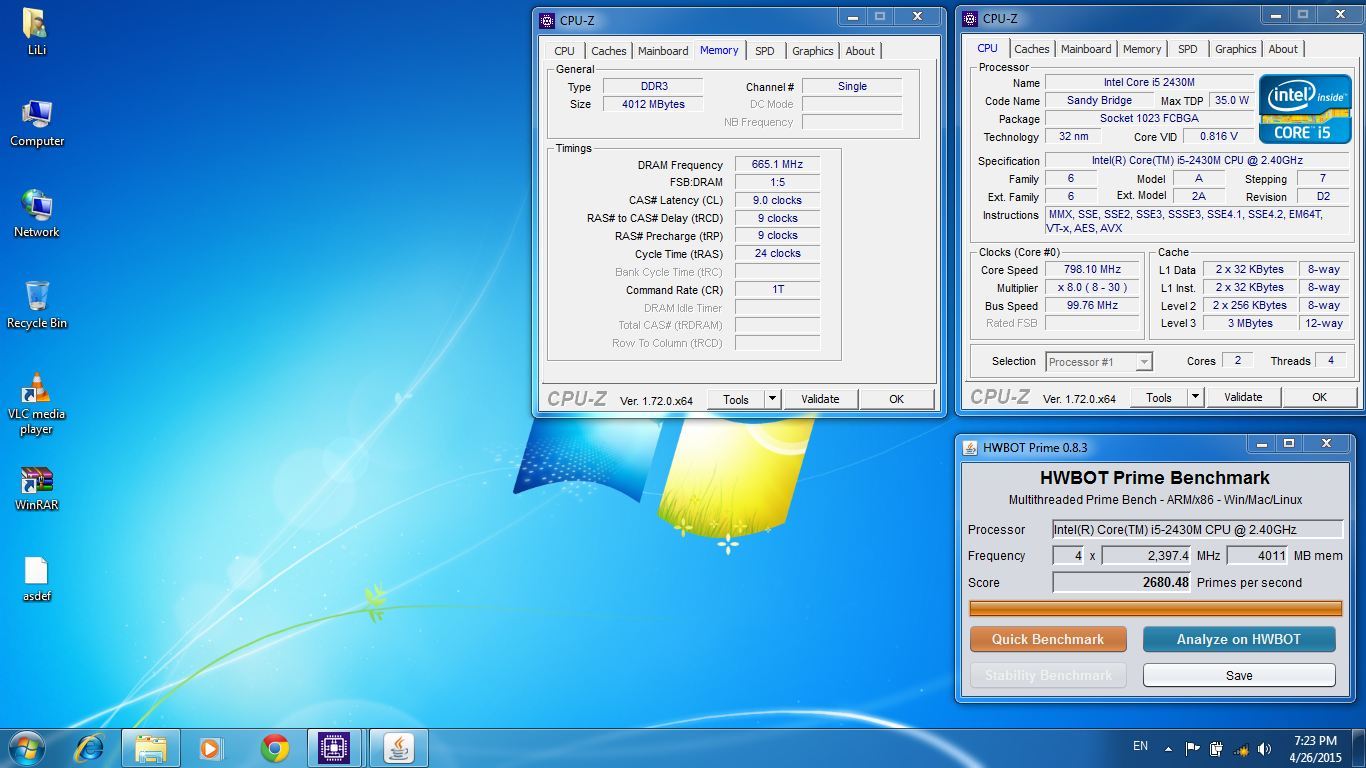Select the asdef file icon
The image size is (1366, 768).
click(37, 578)
